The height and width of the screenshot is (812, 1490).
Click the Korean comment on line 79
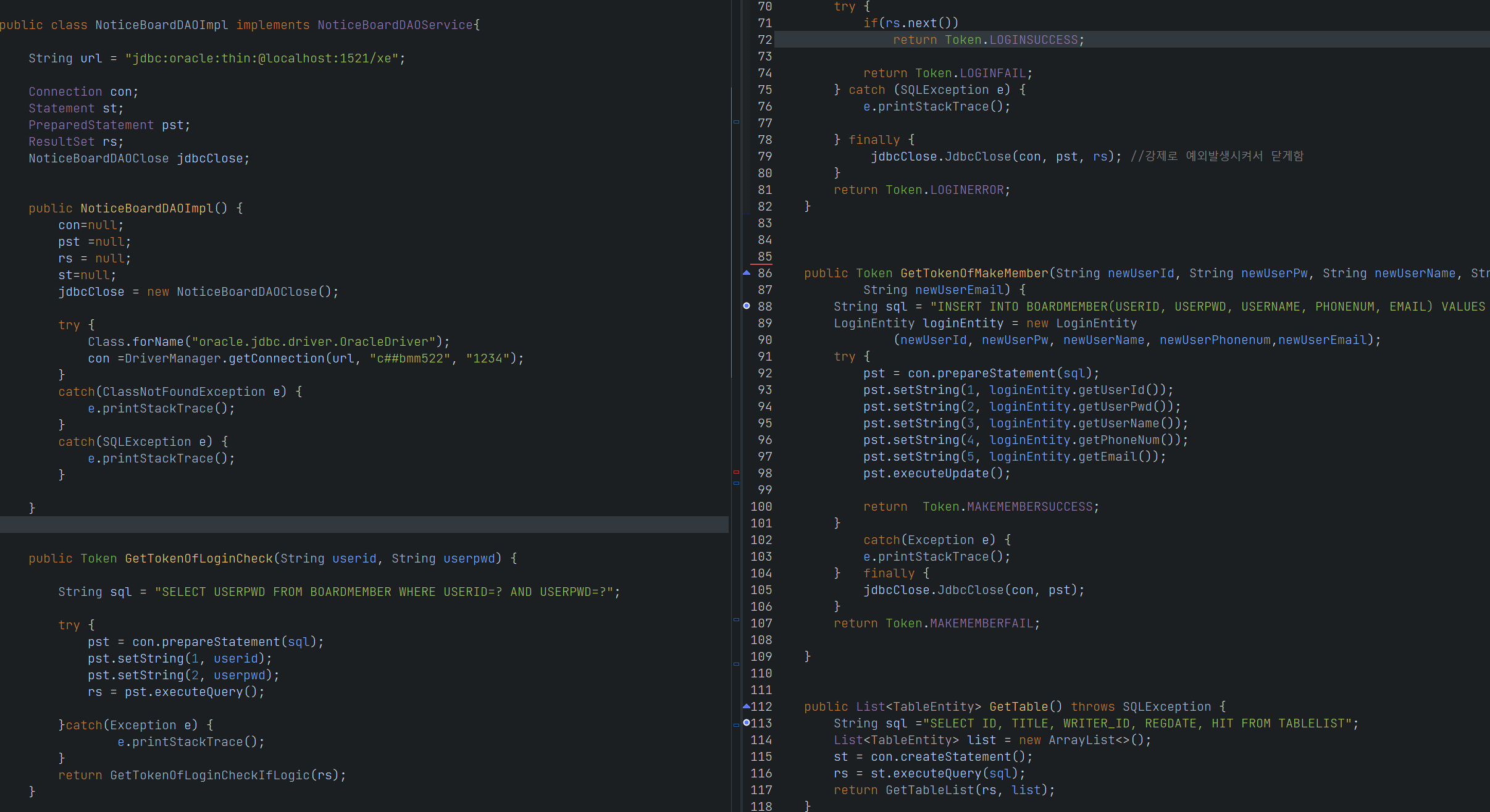point(1217,156)
